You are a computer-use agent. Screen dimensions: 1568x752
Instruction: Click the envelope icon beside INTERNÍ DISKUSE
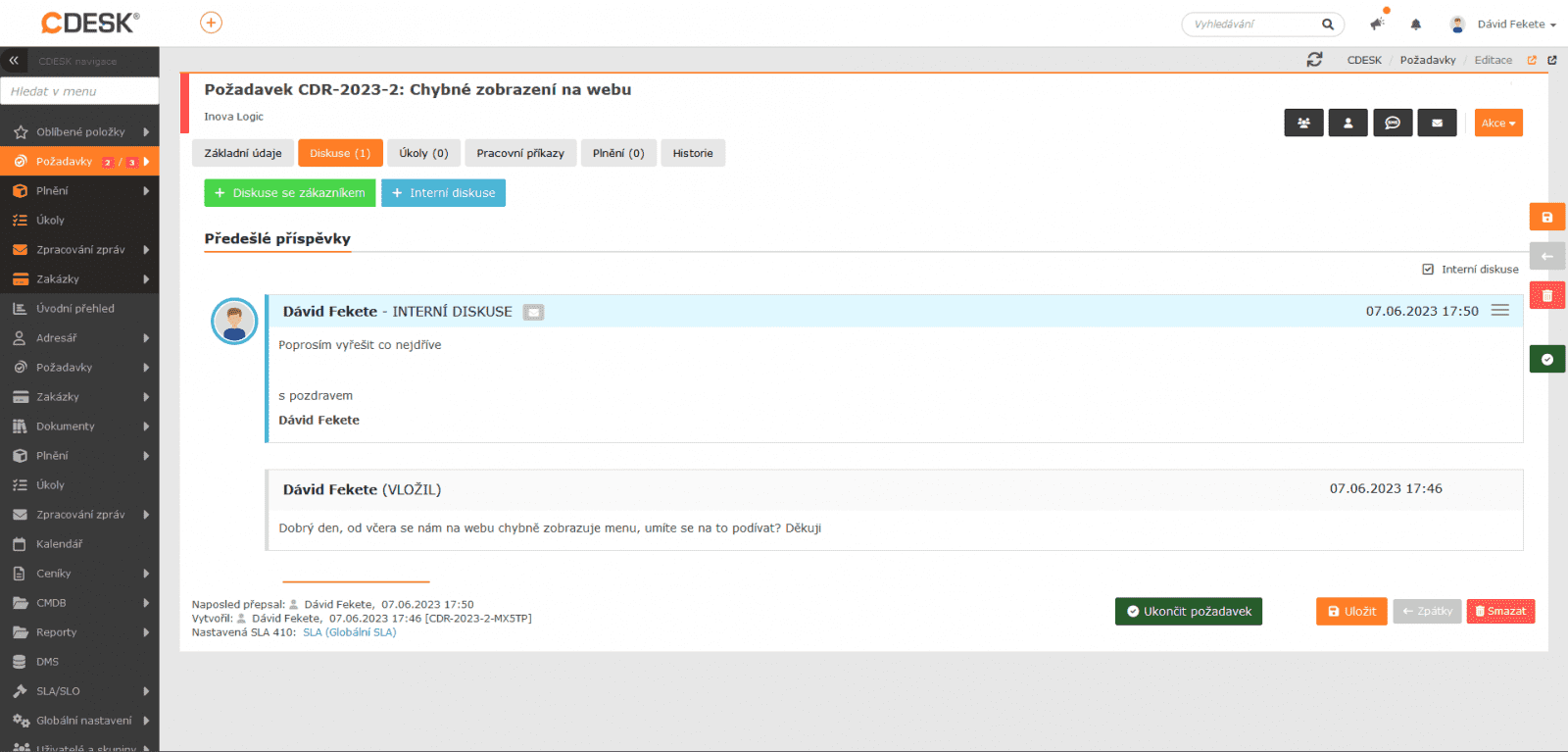[533, 312]
